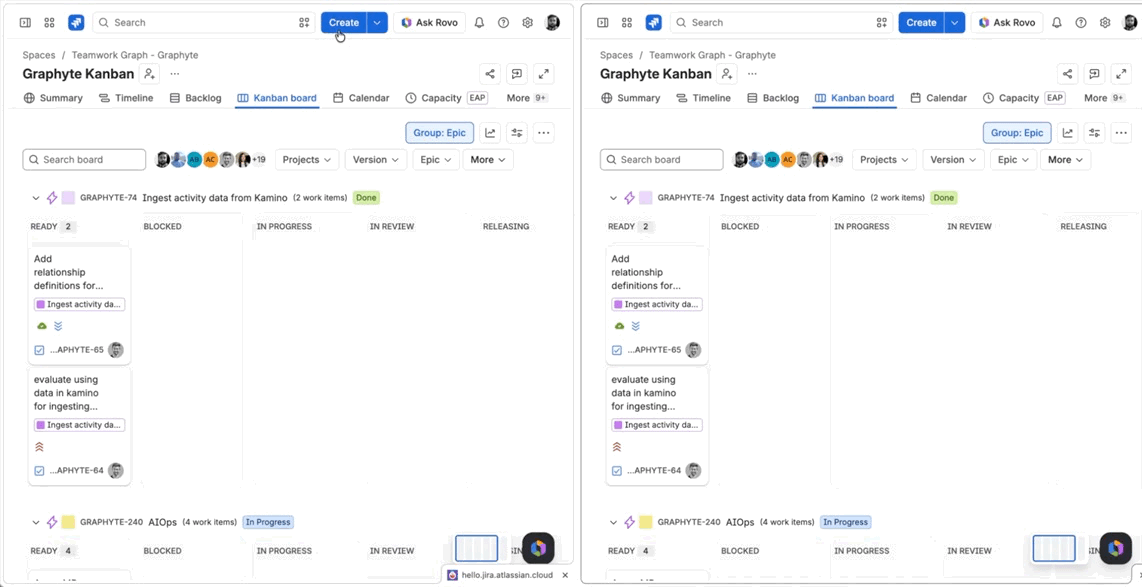
Task: Enter fullscreen mode in the right window
Action: (1122, 74)
